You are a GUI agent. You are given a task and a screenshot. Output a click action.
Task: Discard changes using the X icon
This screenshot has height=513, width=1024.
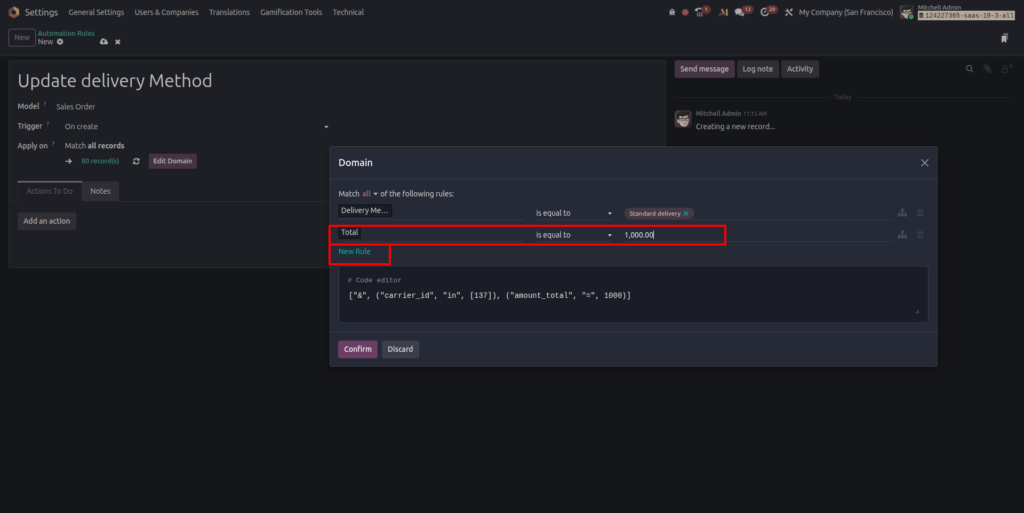tap(118, 42)
